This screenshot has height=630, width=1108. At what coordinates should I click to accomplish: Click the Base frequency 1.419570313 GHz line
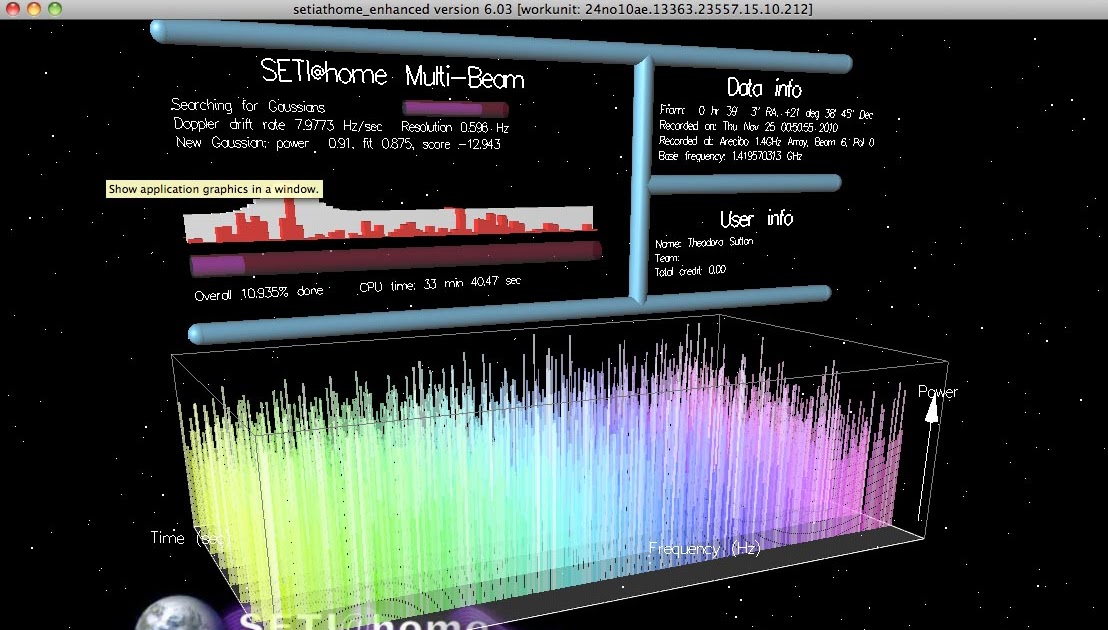click(730, 156)
